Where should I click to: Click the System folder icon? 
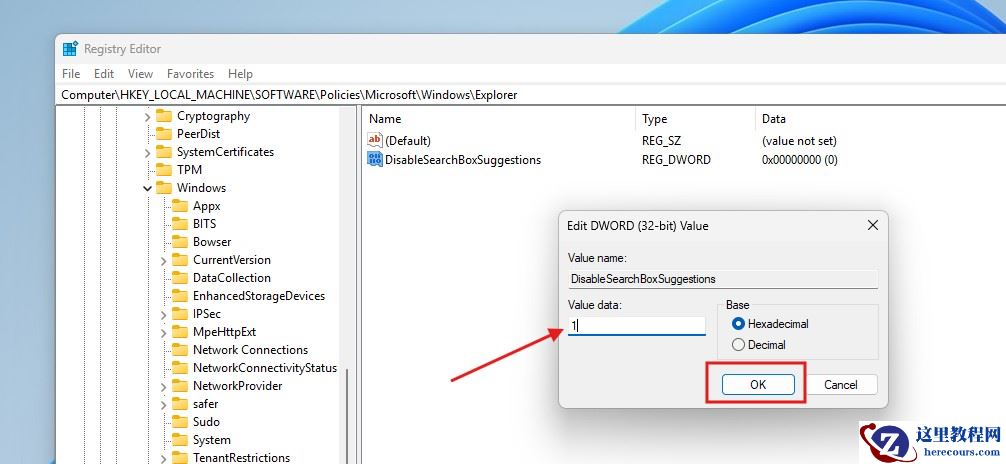coord(180,440)
